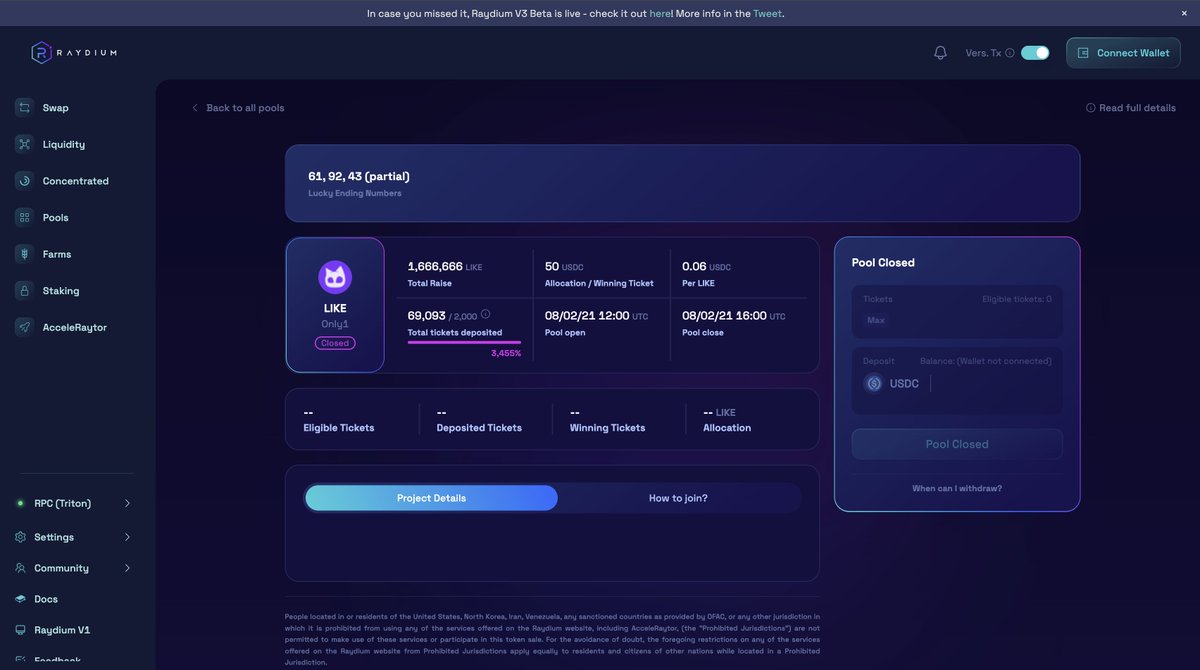1200x670 pixels.
Task: Expand RPC (Triton) chevron
Action: (x=127, y=503)
